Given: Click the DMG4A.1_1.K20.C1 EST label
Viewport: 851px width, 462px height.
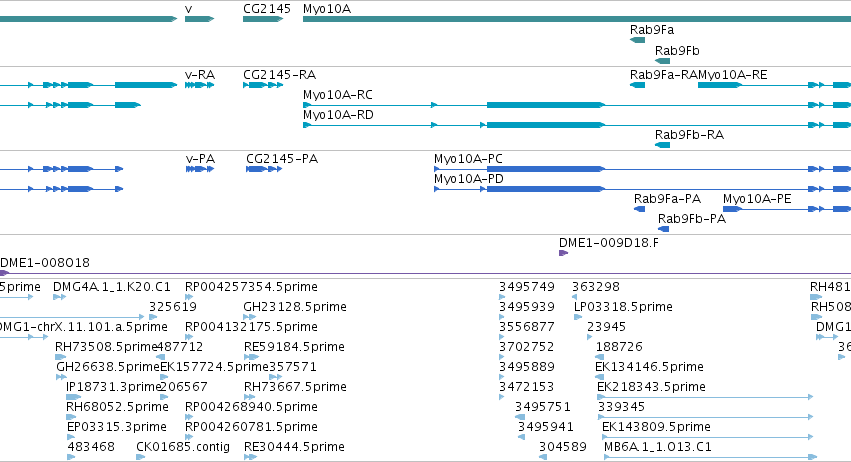Looking at the screenshot, I should [111, 287].
